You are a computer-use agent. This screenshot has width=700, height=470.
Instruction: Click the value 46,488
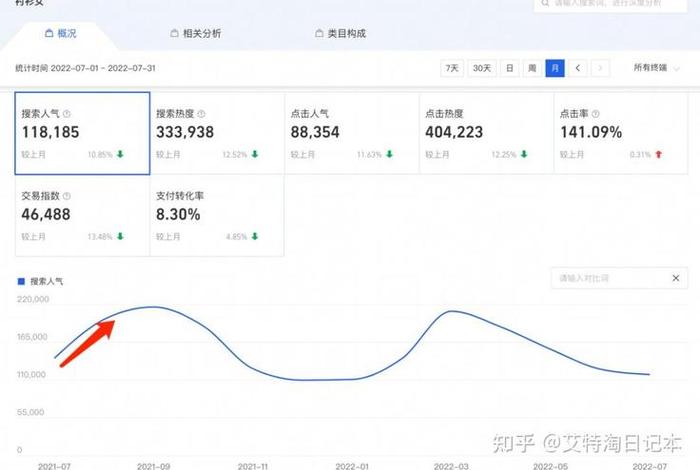click(x=46, y=215)
